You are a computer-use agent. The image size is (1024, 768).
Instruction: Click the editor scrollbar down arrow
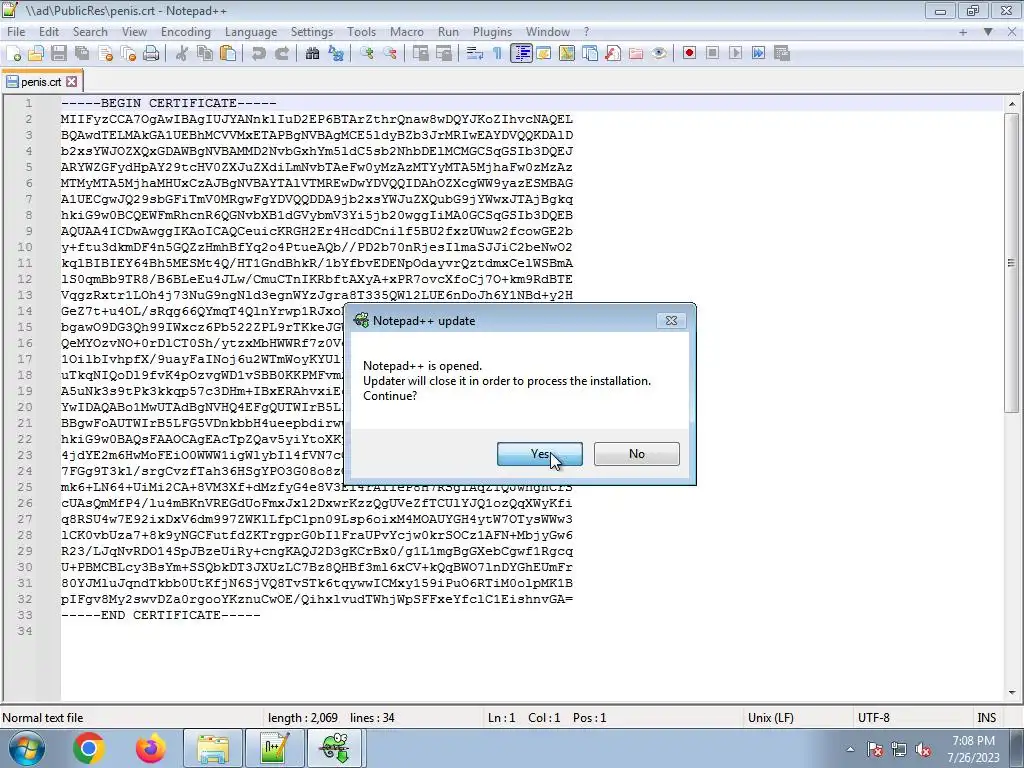tap(1012, 693)
